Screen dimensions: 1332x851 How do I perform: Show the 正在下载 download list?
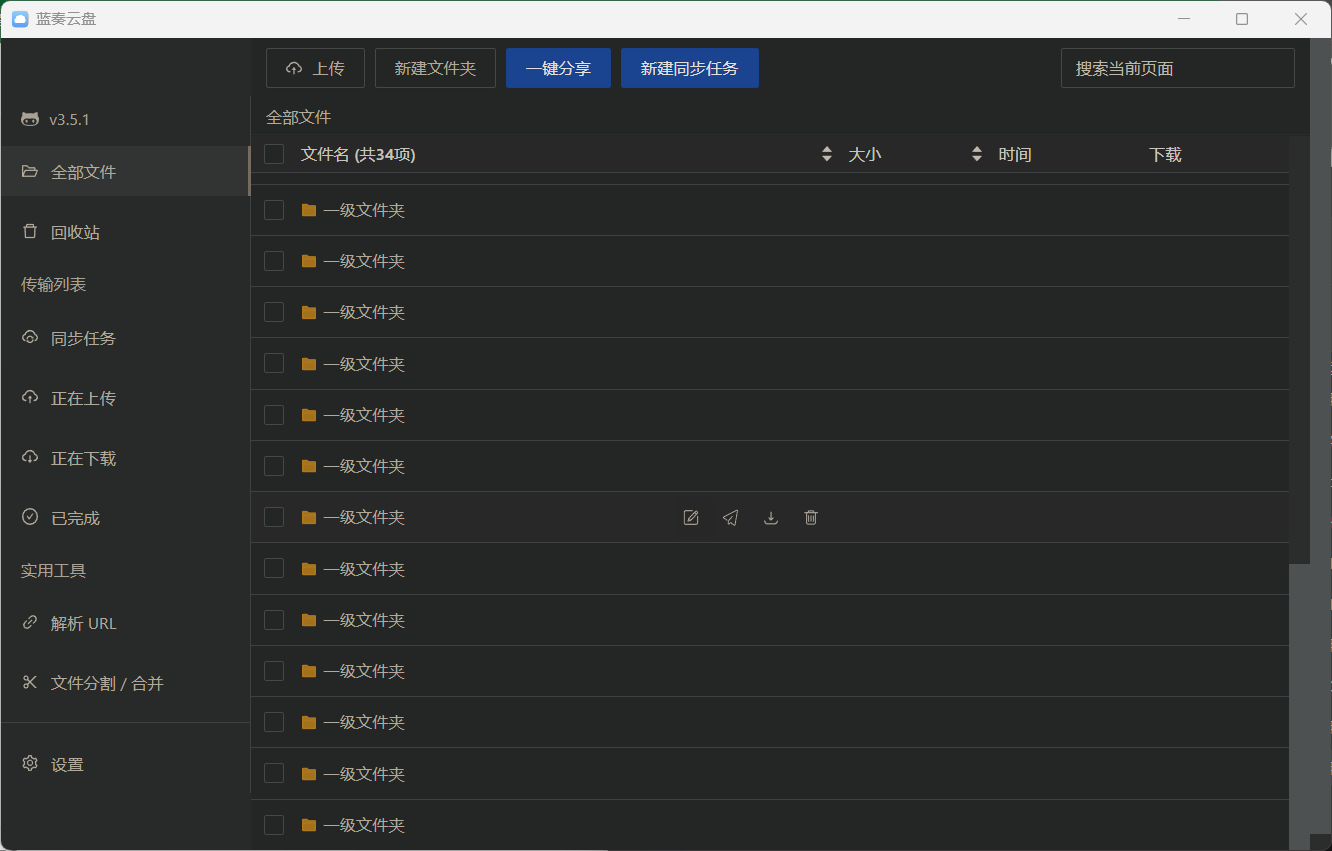(x=125, y=458)
